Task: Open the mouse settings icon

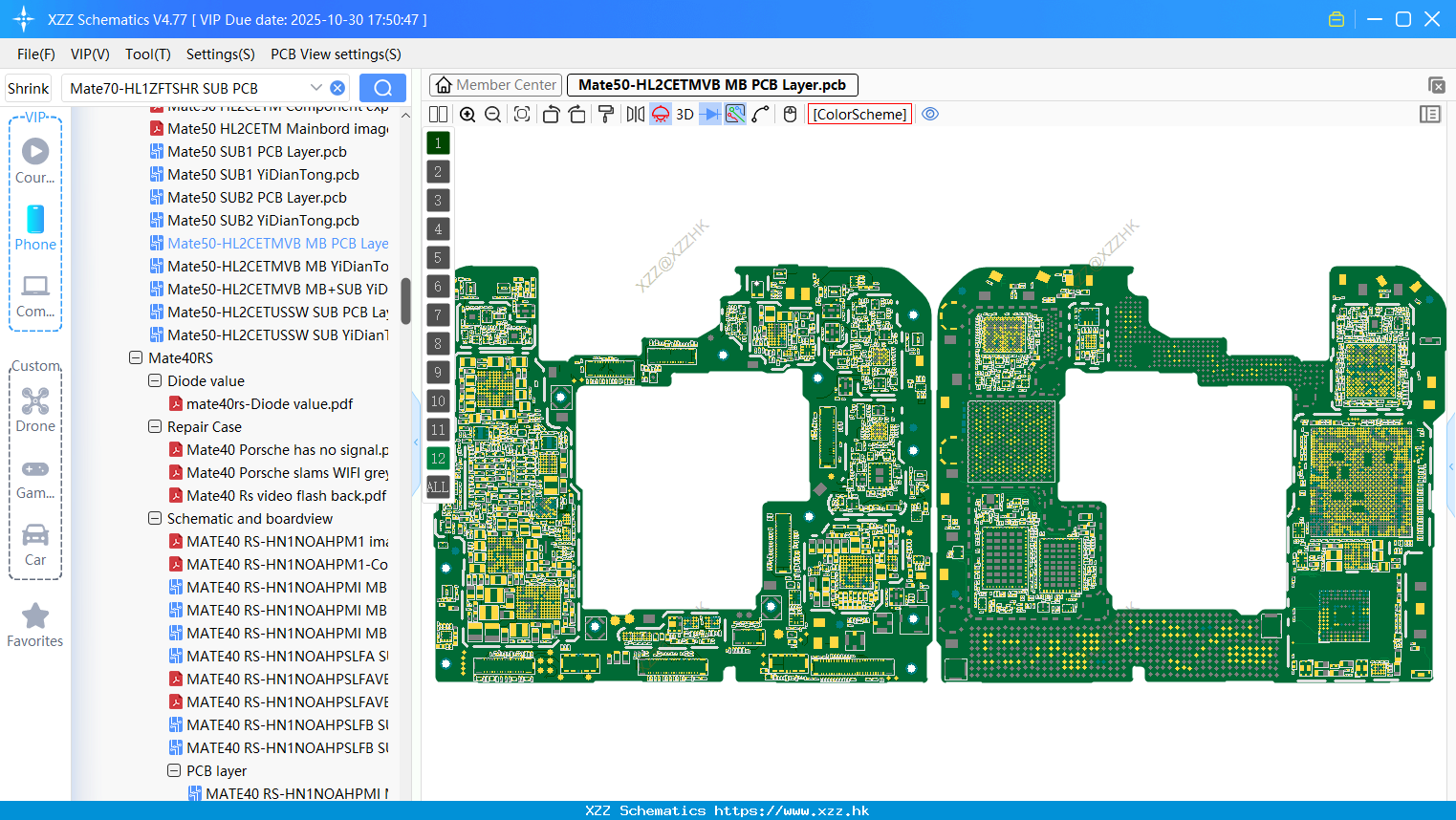Action: click(790, 115)
